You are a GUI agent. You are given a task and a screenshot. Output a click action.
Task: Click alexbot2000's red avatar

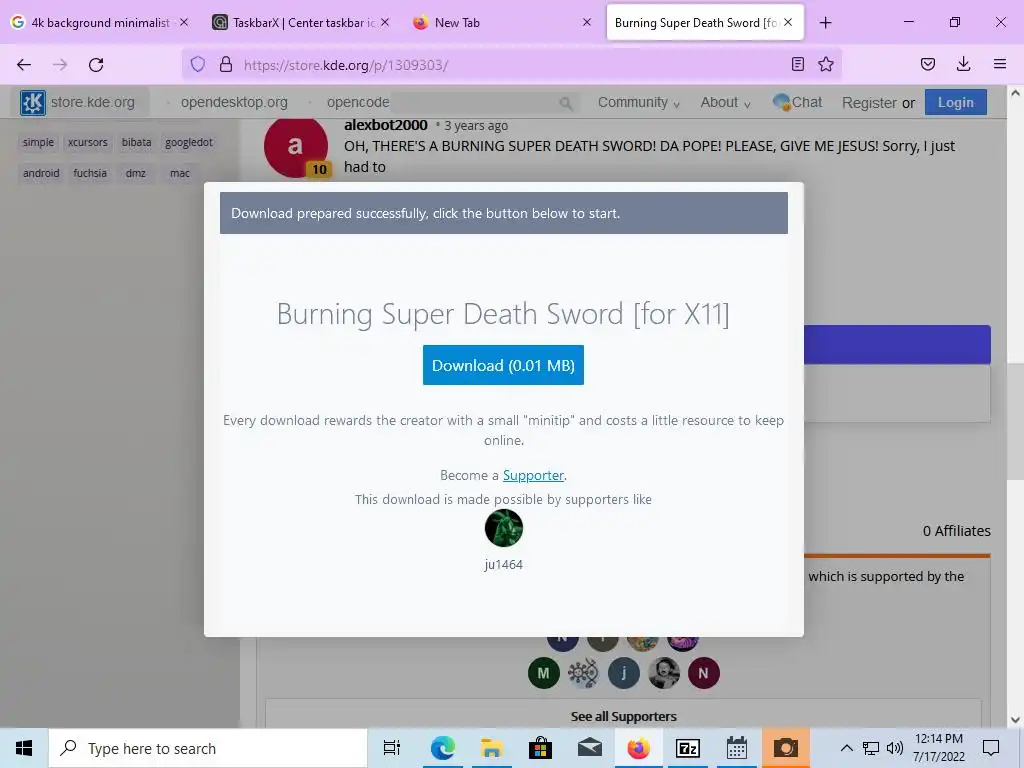point(296,146)
